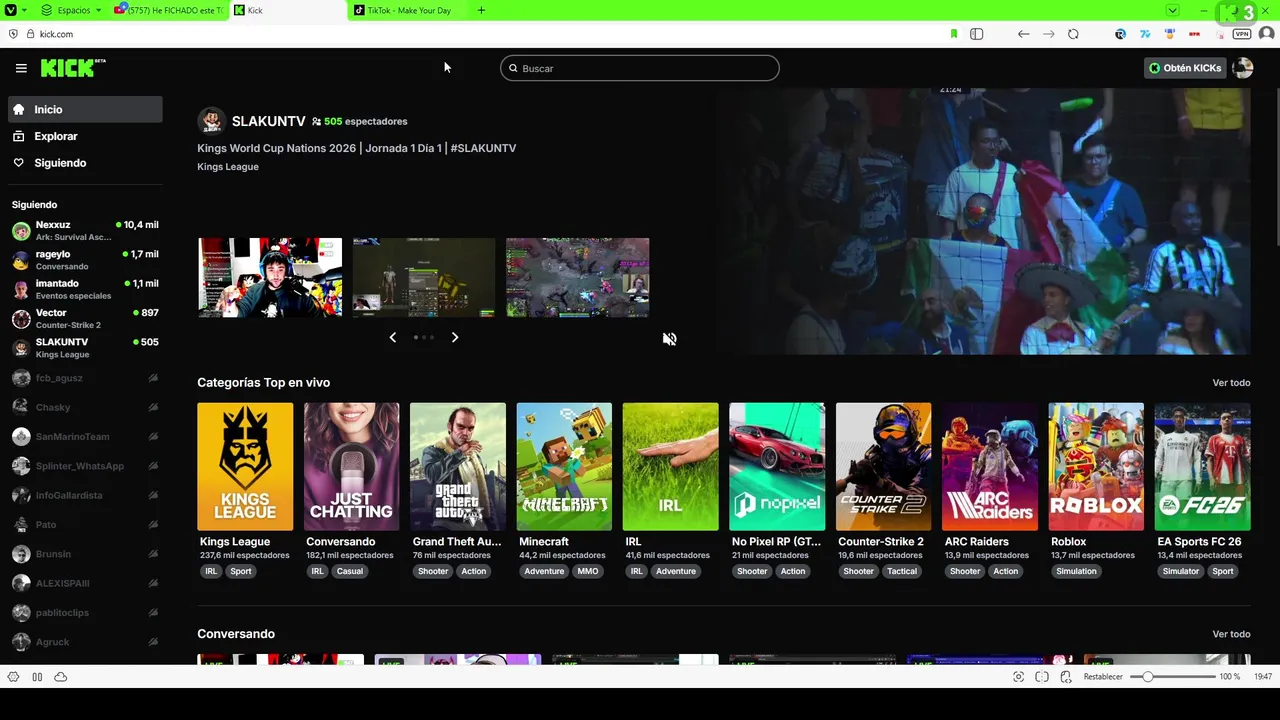Viewport: 1280px width, 720px height.
Task: Open the Siguiendo section
Action: [x=85, y=163]
